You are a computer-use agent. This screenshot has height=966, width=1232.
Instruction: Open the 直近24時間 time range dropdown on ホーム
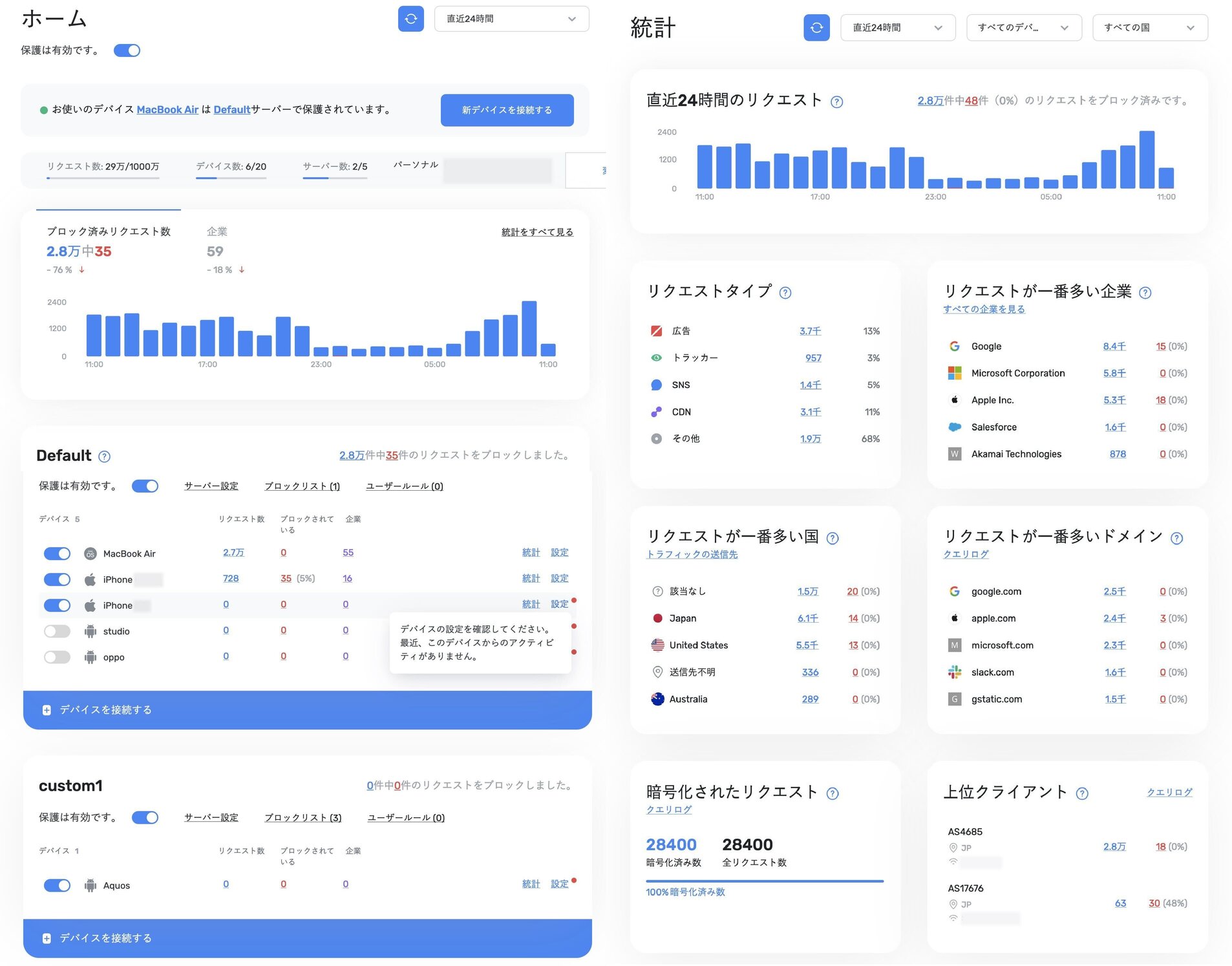(x=511, y=18)
